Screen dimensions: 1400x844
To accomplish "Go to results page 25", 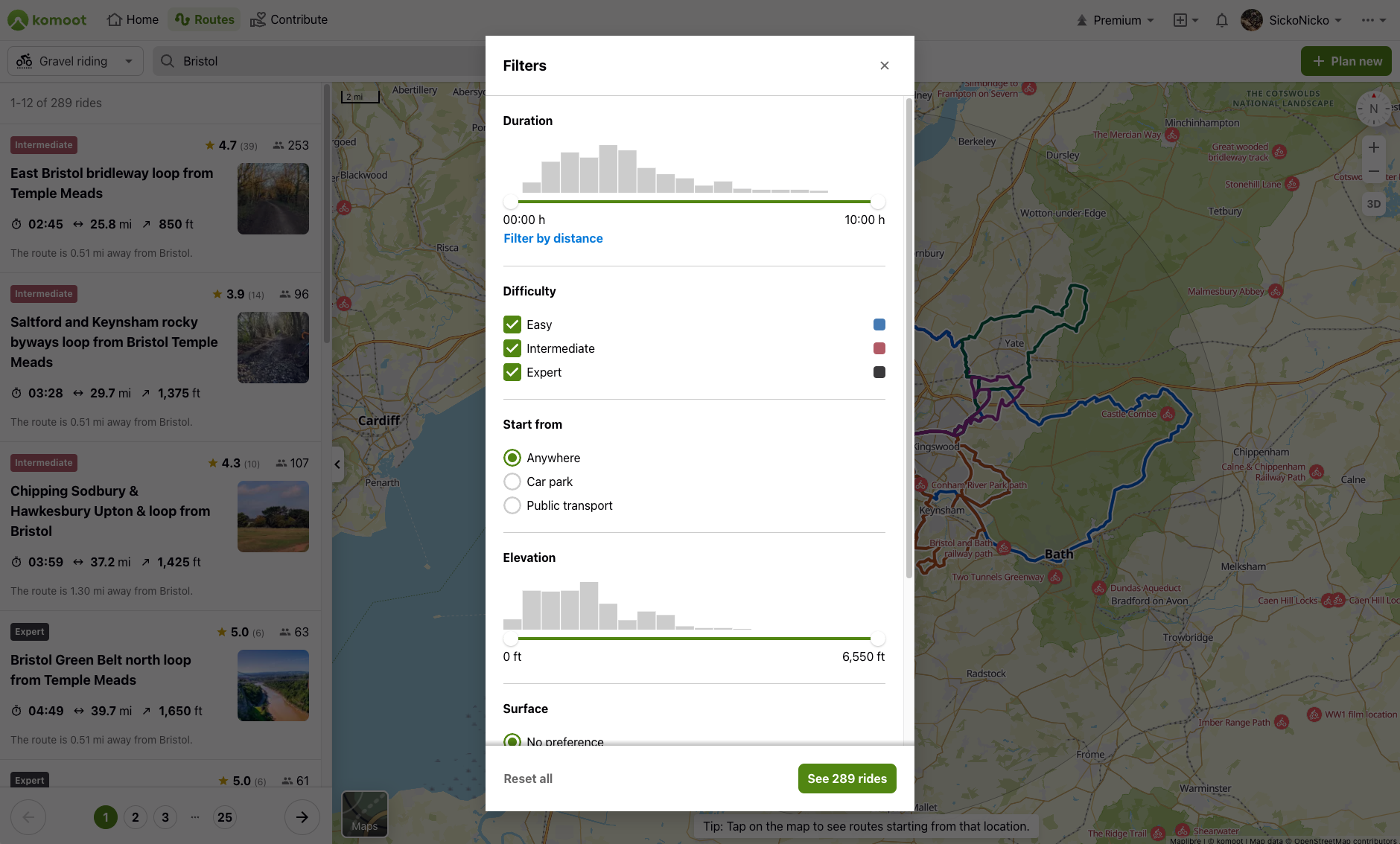I will 225,817.
